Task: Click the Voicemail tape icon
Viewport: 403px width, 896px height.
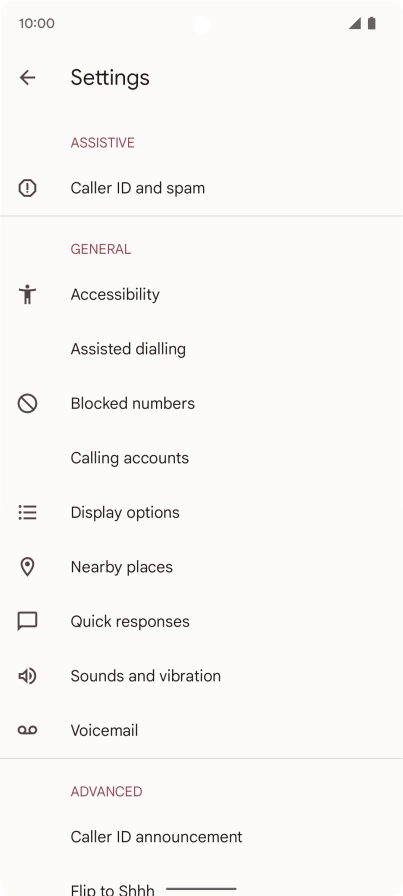Action: (x=27, y=730)
